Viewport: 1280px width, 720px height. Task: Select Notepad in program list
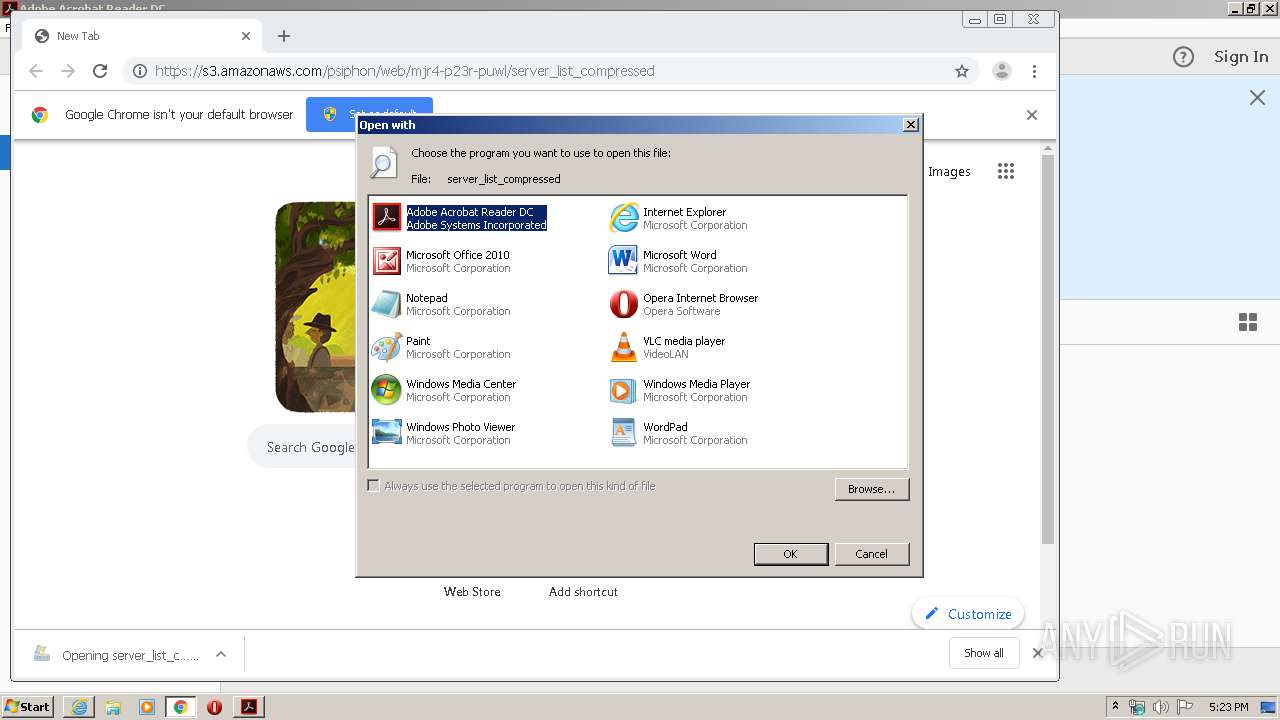pyautogui.click(x=441, y=304)
